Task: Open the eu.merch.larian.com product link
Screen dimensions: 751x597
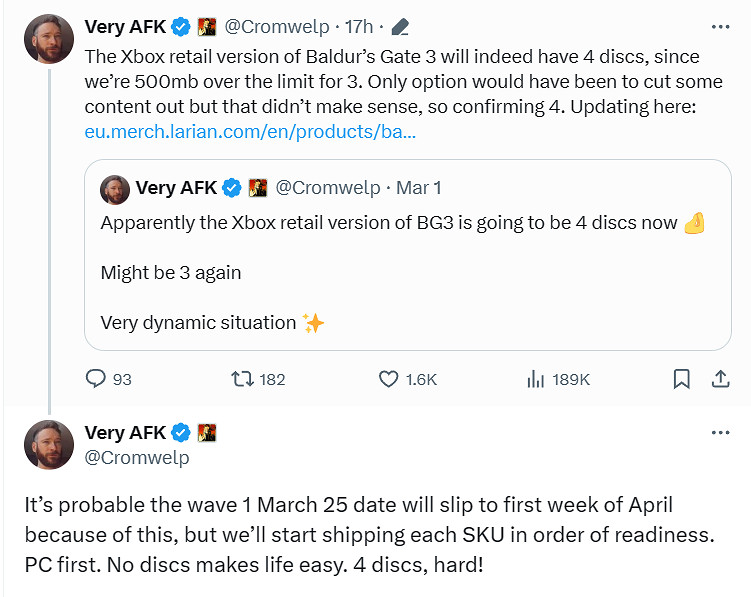Action: click(x=251, y=131)
